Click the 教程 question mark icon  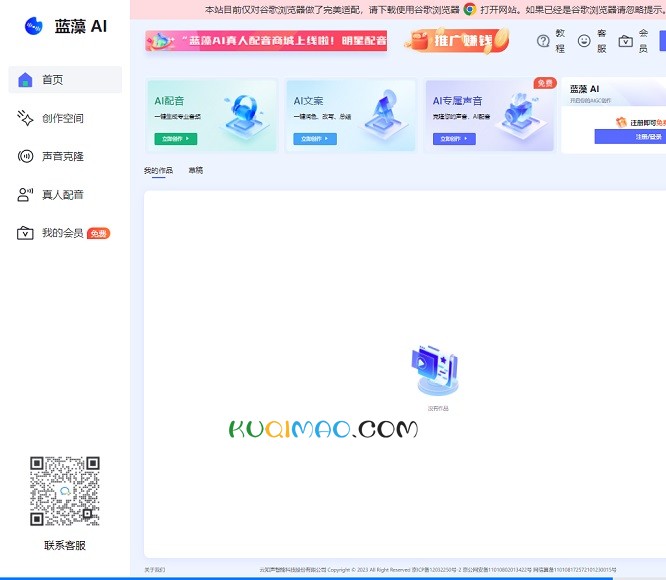[543, 41]
